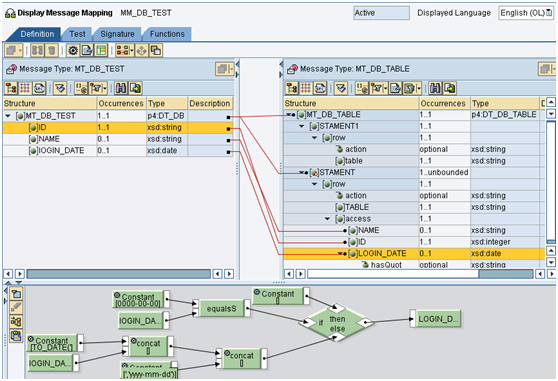558x381 pixels.
Task: Click the binoculars find icon in source toolbar
Action: (x=121, y=88)
